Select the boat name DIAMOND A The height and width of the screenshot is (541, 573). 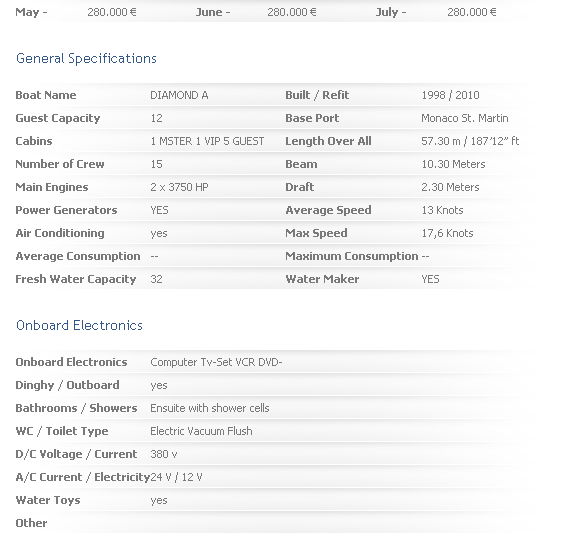tap(179, 95)
